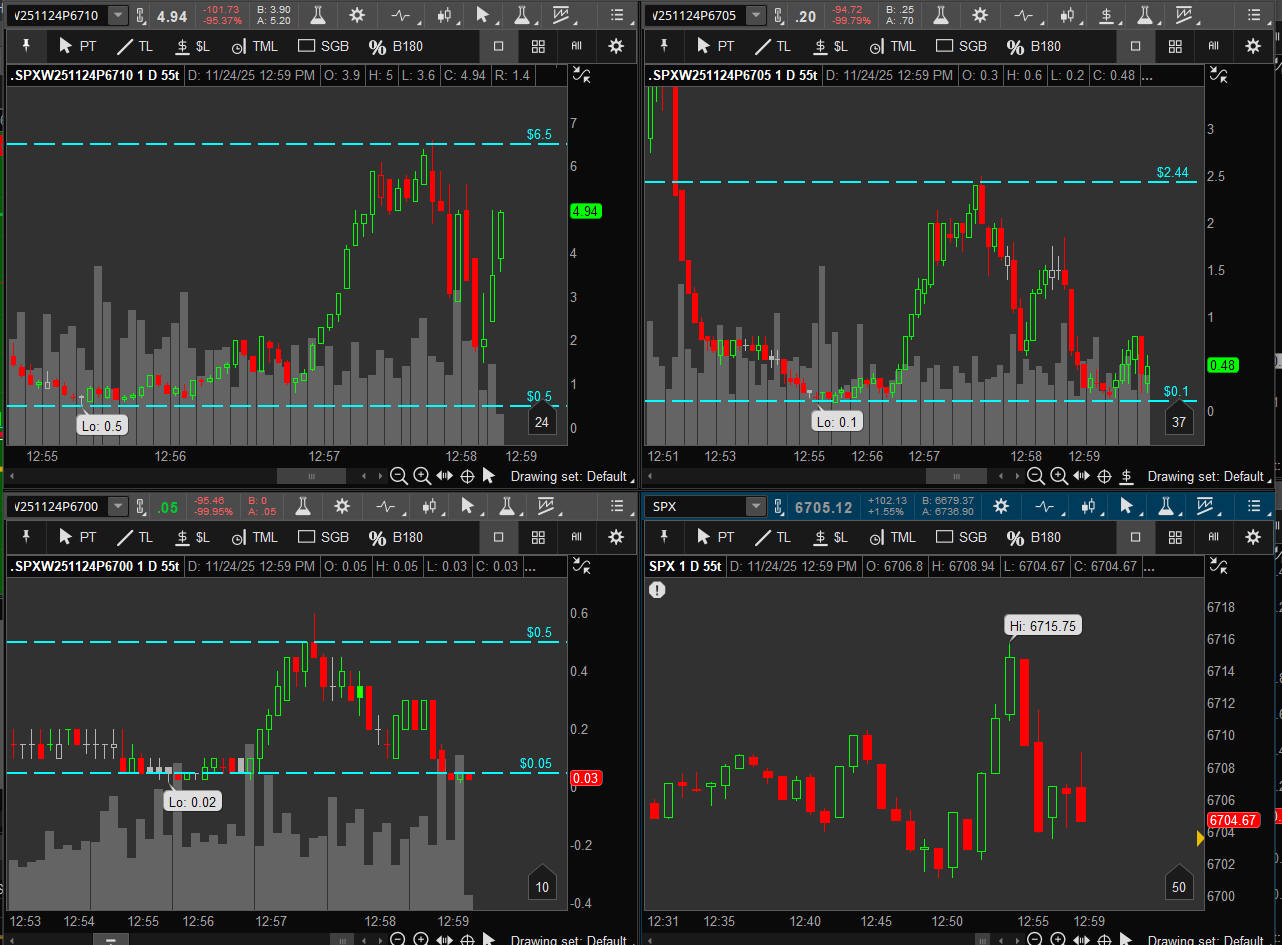
Task: Switch to the four-square grid view in P6705 toolbar
Action: pyautogui.click(x=1175, y=46)
